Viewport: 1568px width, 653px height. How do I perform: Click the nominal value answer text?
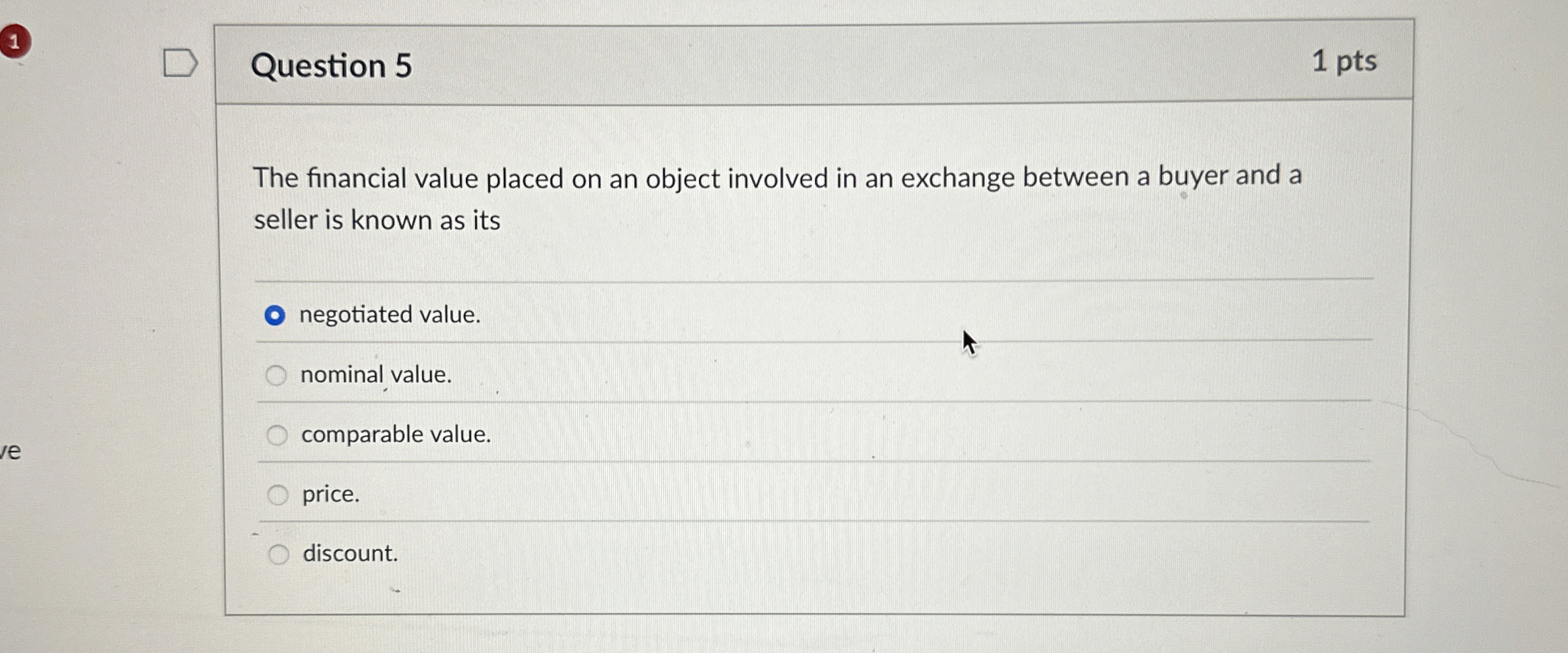coord(375,375)
